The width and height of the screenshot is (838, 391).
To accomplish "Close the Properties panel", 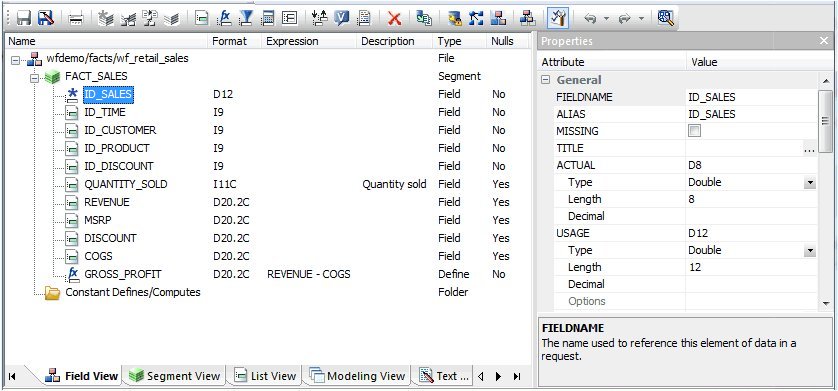I will pyautogui.click(x=824, y=41).
